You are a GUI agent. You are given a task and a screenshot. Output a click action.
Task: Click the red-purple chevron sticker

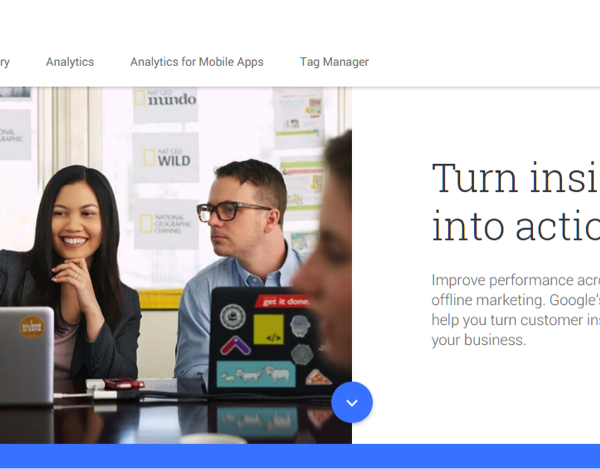(x=235, y=345)
